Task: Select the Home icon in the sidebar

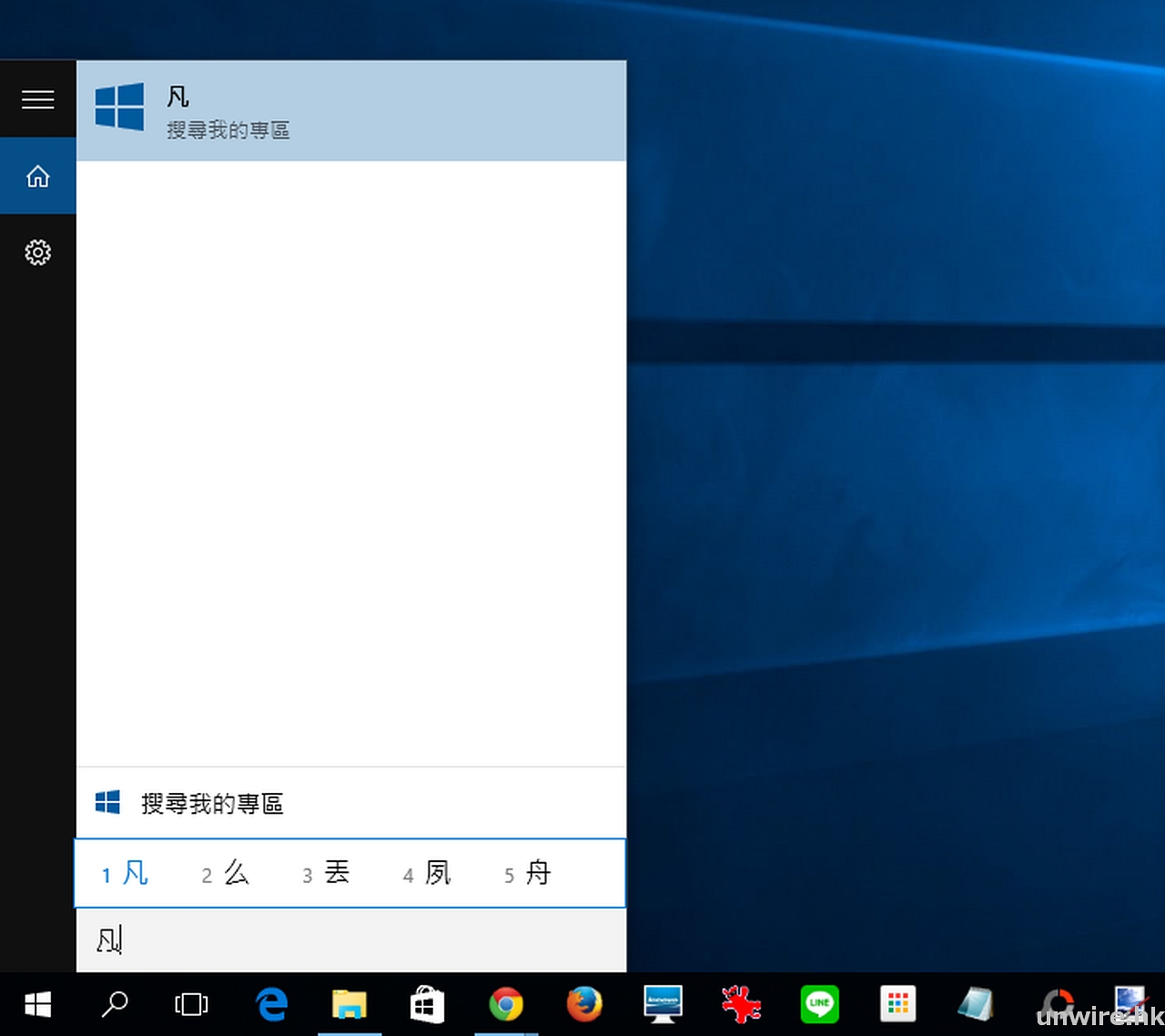Action: (37, 176)
